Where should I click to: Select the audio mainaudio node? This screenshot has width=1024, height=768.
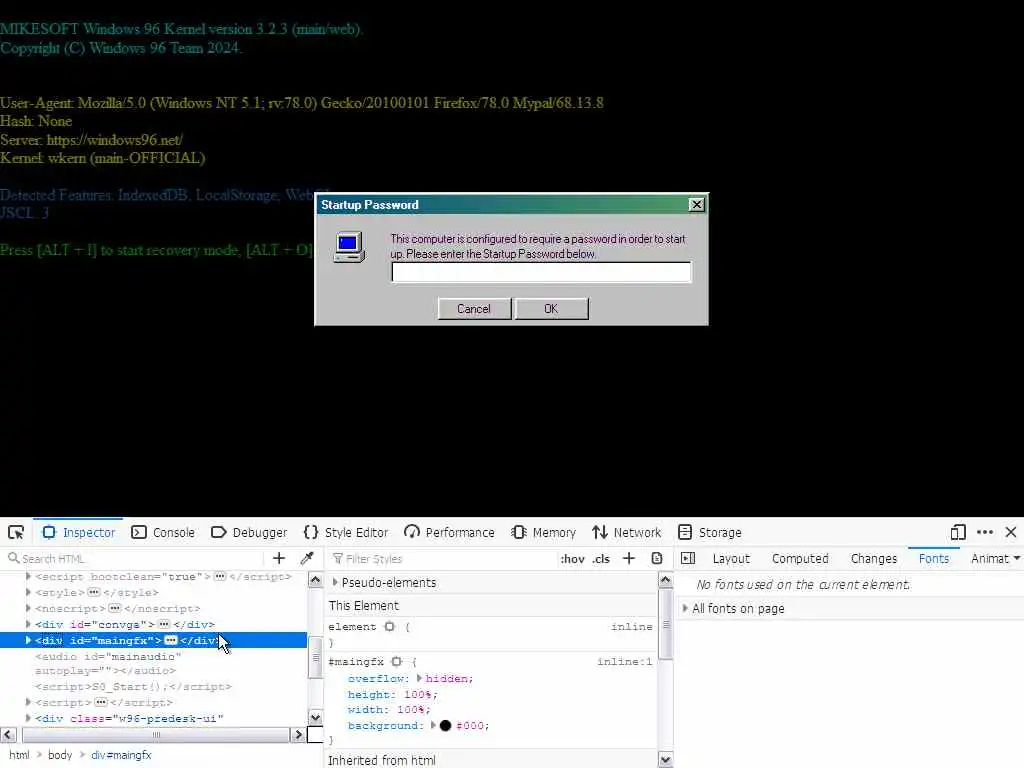pyautogui.click(x=108, y=664)
